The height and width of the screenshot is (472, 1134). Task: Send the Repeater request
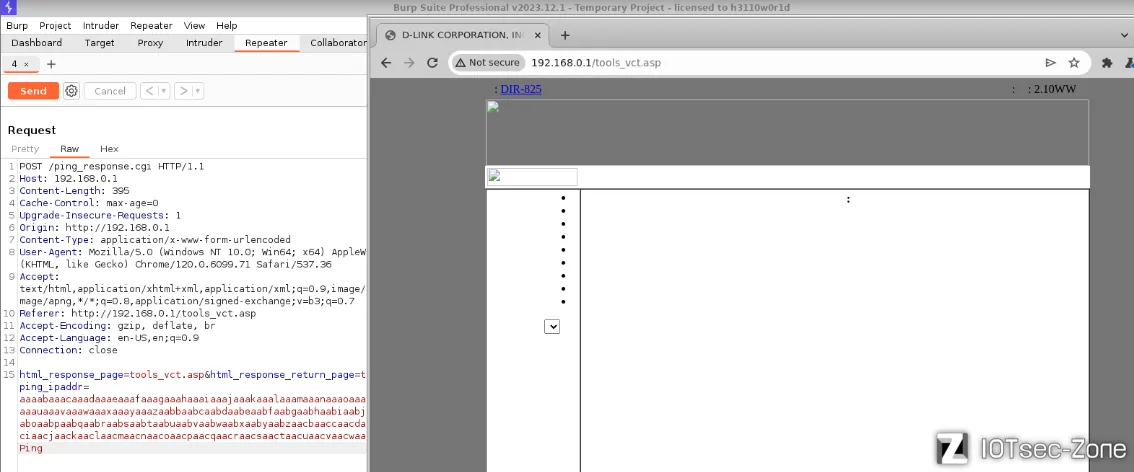tap(33, 91)
